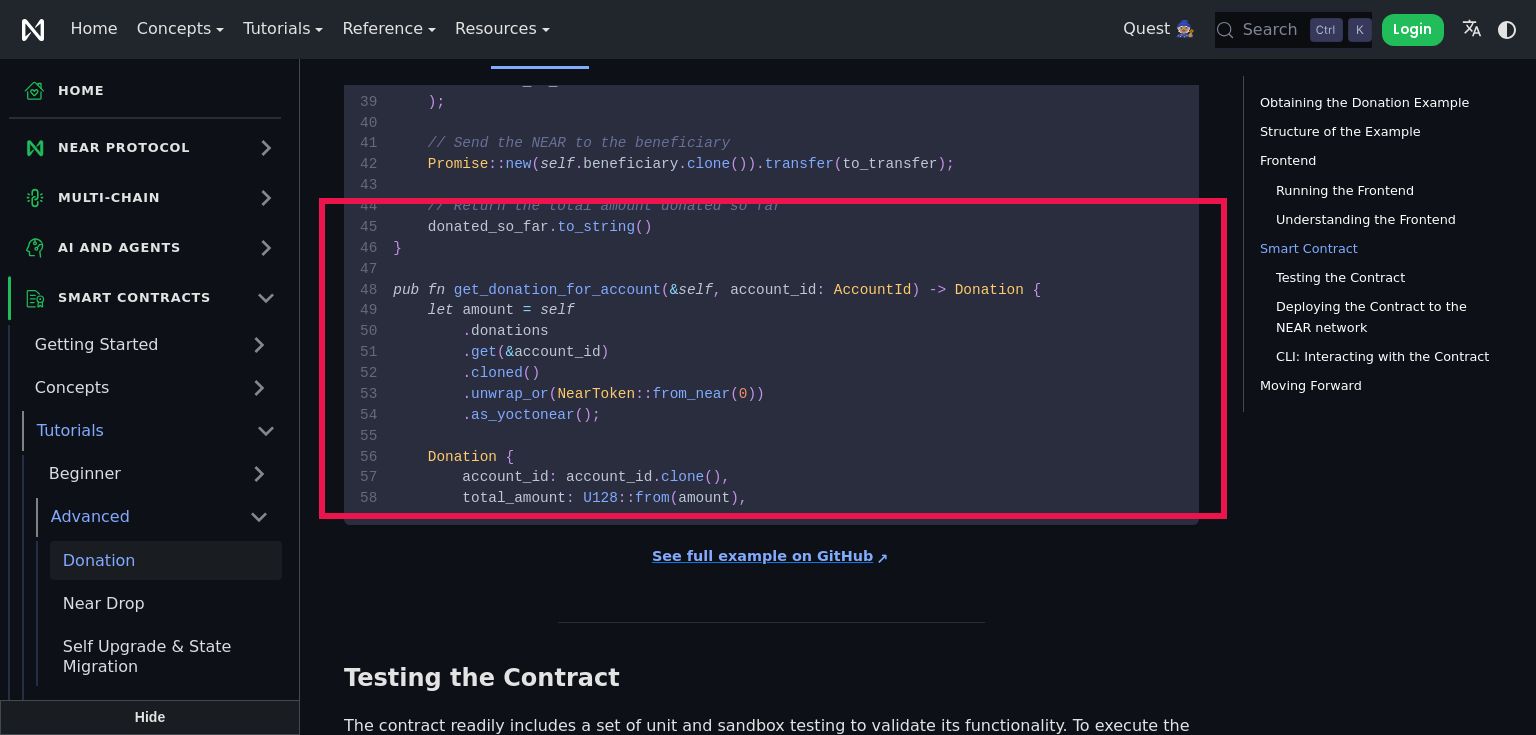Click the AI AND AGENTS sidebar icon
The image size is (1536, 735).
[x=35, y=248]
